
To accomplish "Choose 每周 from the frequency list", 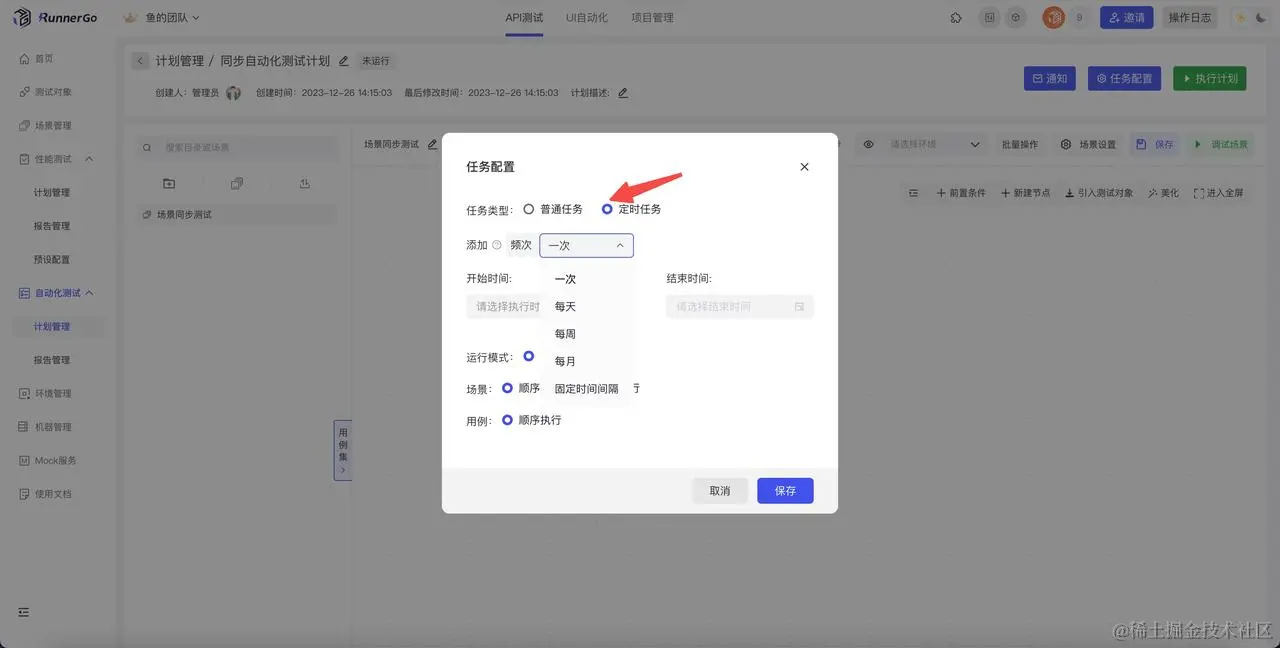I will 587,334.
